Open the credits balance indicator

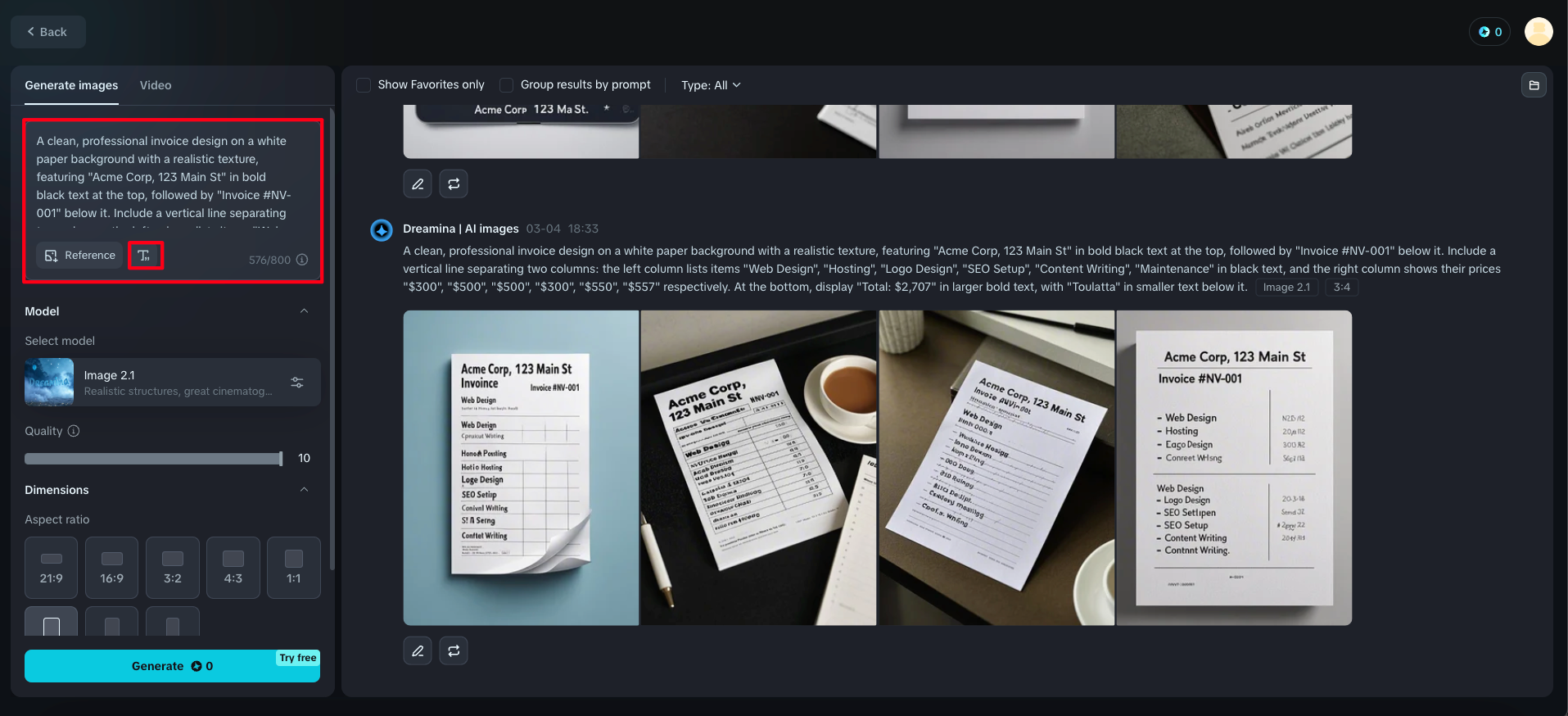[1490, 32]
